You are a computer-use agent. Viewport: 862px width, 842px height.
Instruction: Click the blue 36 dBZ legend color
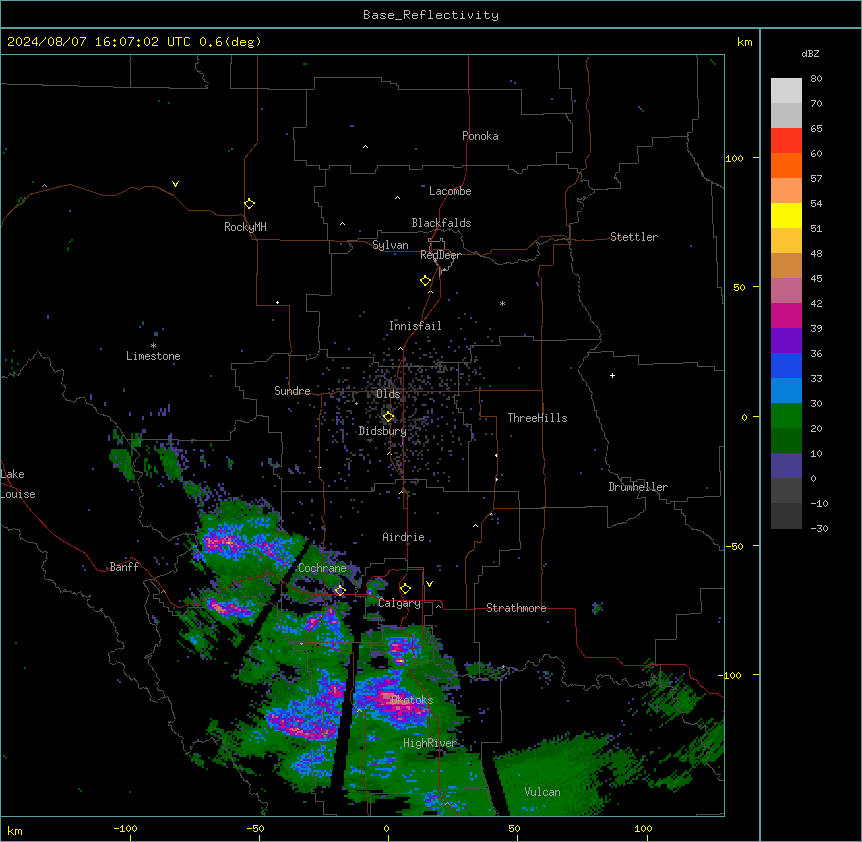(x=786, y=365)
